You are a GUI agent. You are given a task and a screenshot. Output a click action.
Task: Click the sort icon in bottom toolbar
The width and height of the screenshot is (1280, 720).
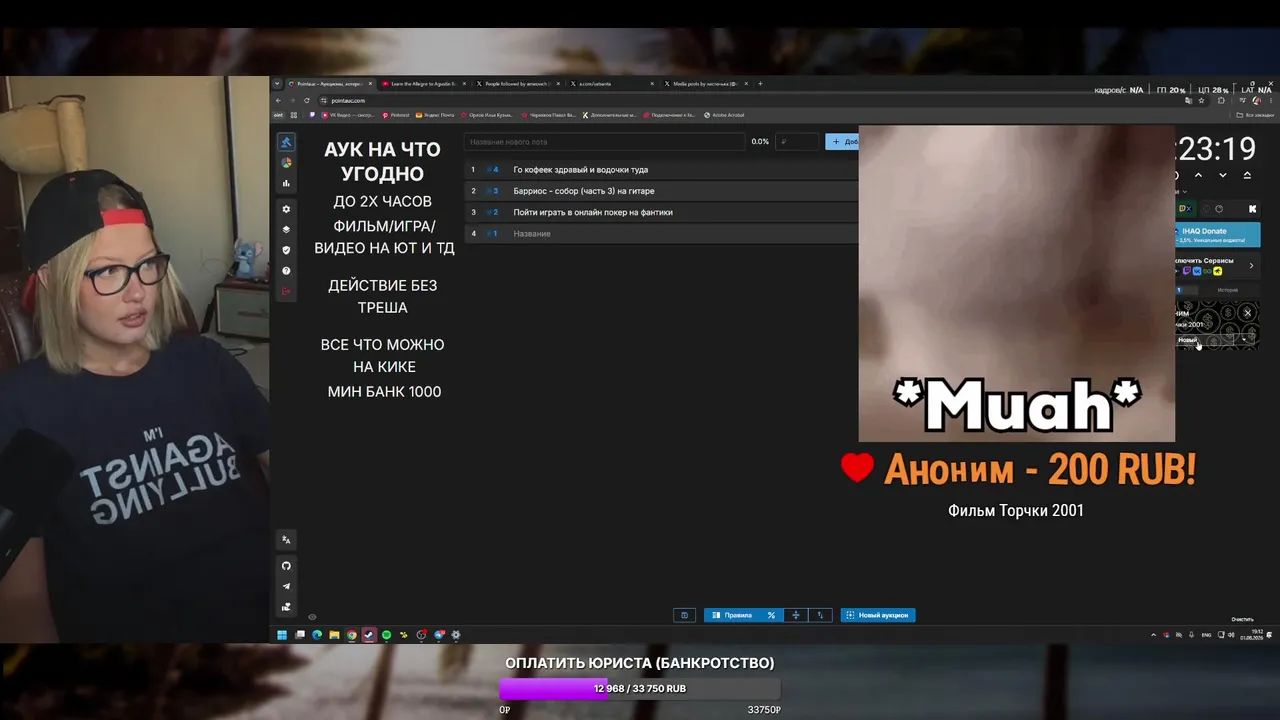[820, 615]
